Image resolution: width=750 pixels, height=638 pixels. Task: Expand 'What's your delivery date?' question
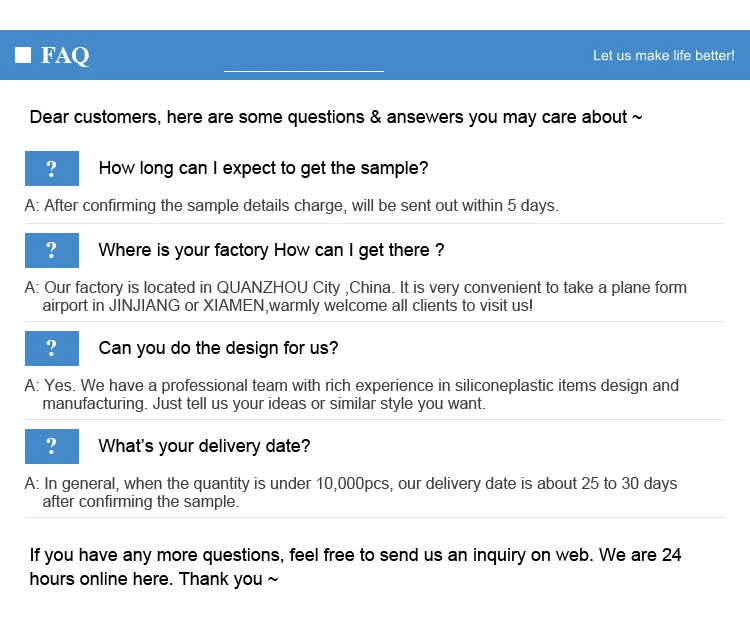(204, 446)
